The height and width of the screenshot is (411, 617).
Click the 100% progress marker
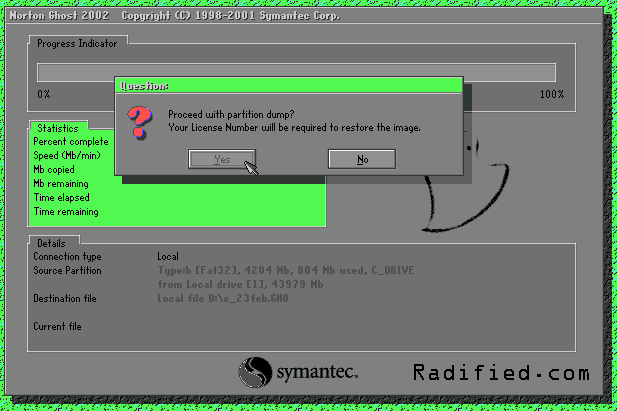point(552,94)
